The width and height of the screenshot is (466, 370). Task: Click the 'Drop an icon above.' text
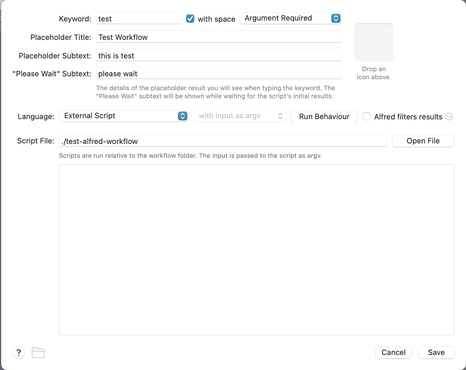click(374, 73)
